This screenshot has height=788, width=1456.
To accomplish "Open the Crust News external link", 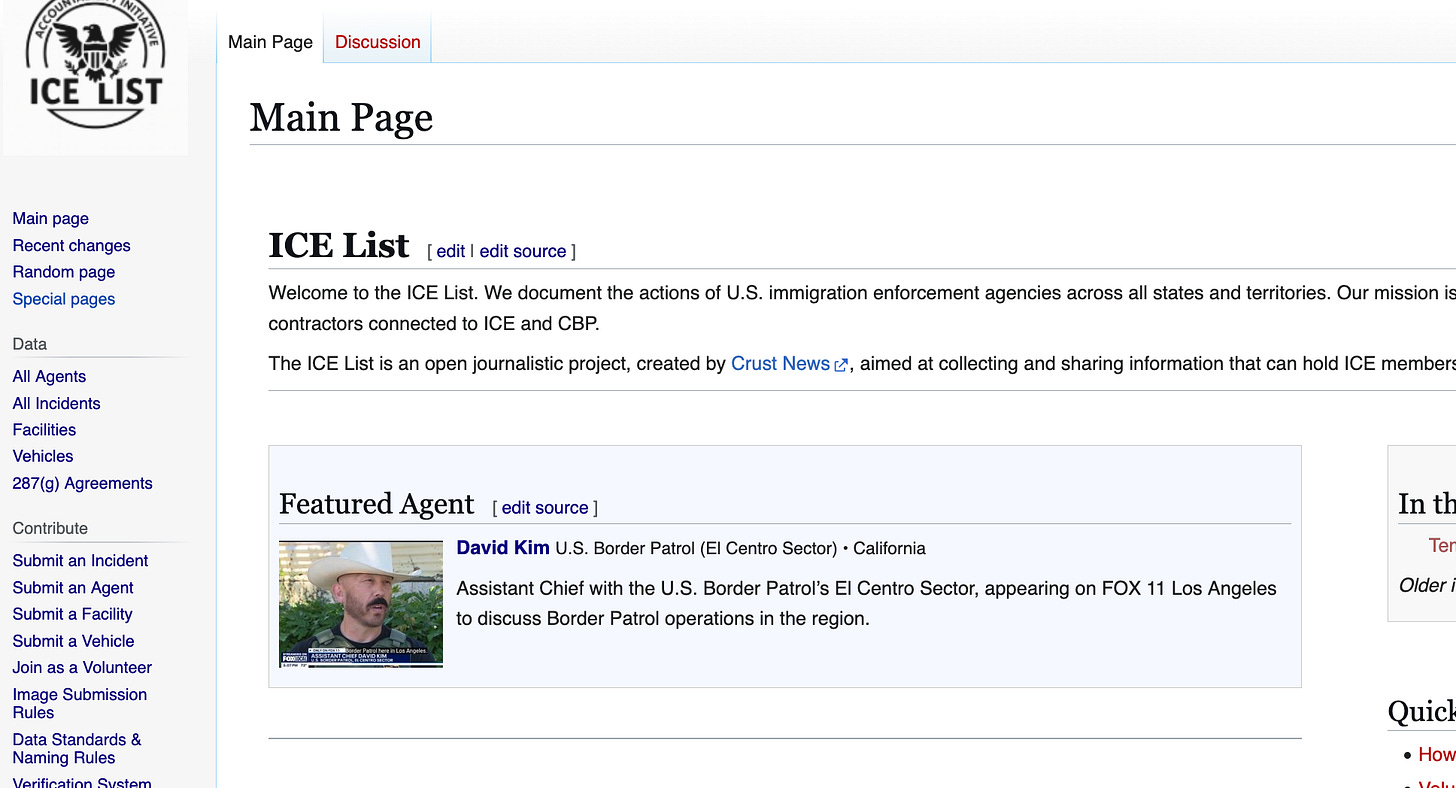I will pyautogui.click(x=781, y=364).
